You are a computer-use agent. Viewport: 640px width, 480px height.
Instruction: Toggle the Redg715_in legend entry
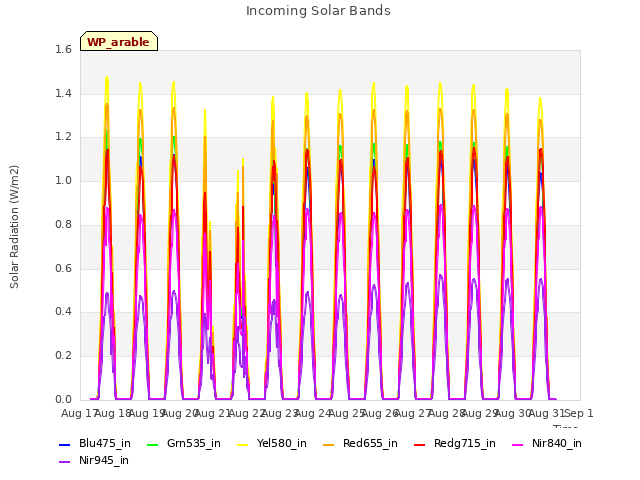[x=455, y=444]
